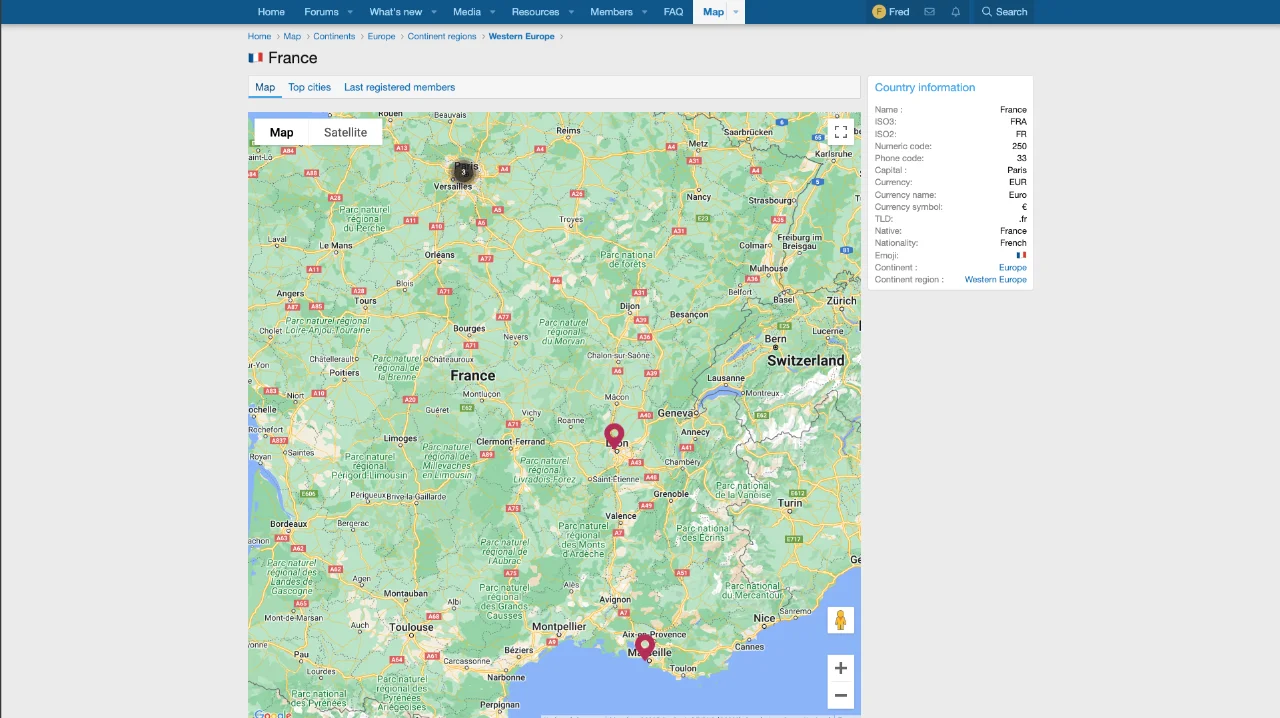Click the Bordeaux city label on the map
Screen dimensions: 1280x718
tap(288, 524)
